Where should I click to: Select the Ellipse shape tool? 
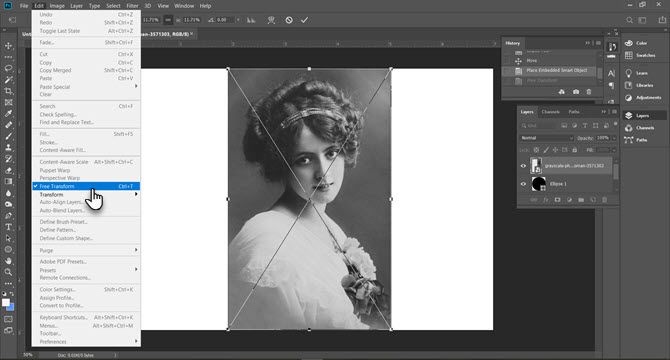coord(8,249)
